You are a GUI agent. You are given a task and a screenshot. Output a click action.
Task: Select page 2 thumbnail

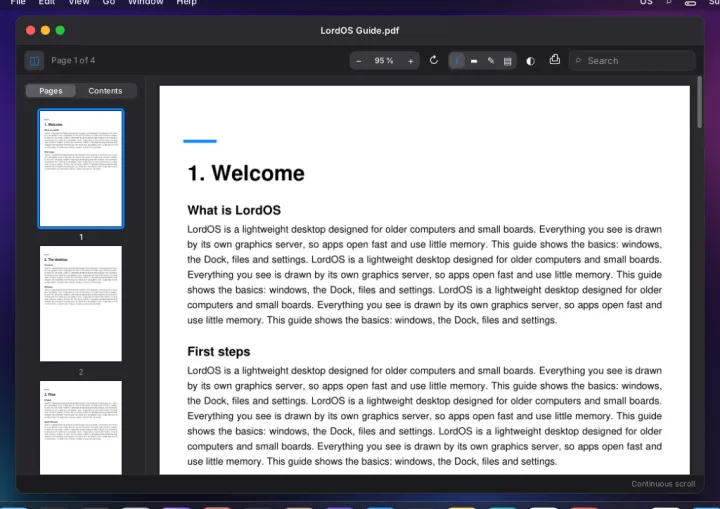(x=81, y=304)
